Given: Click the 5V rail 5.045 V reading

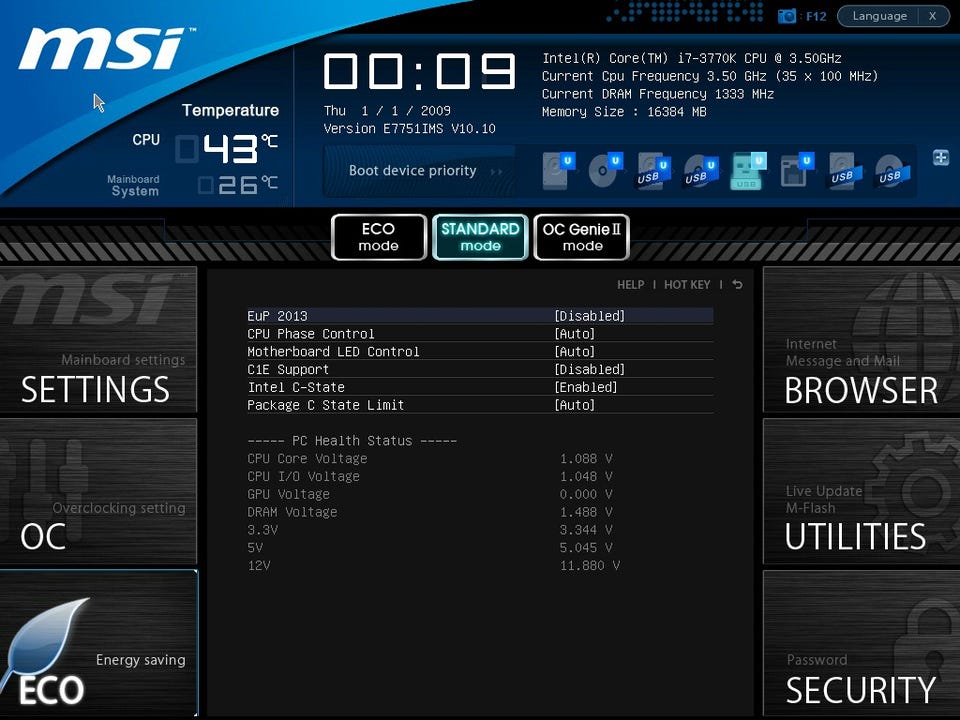Looking at the screenshot, I should click(x=586, y=547).
